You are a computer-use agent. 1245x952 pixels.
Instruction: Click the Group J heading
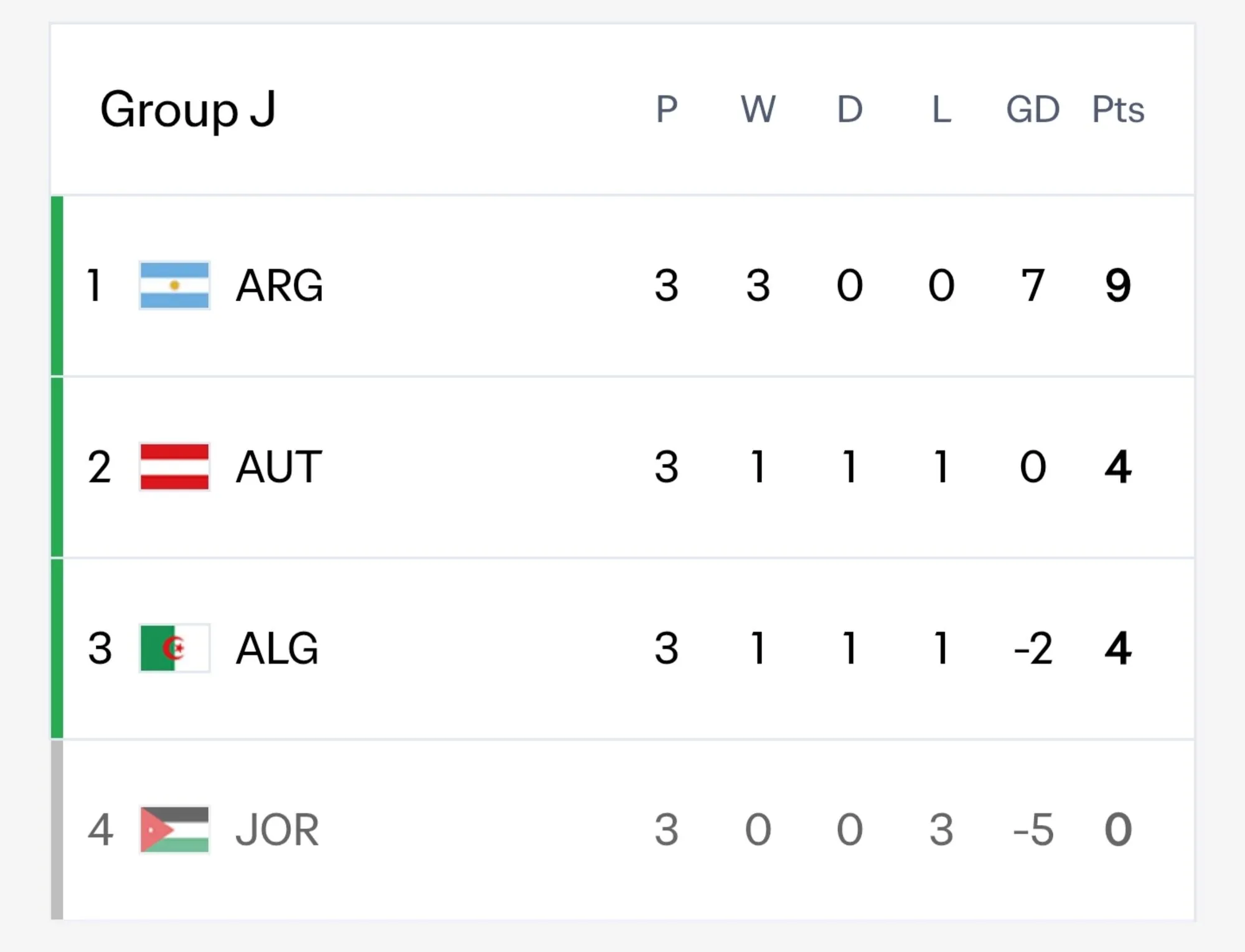[x=187, y=110]
